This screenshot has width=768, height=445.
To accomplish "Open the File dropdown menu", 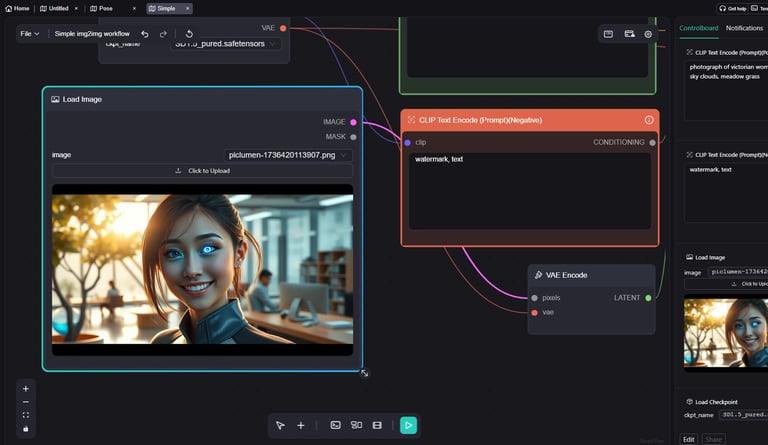I will pos(29,34).
